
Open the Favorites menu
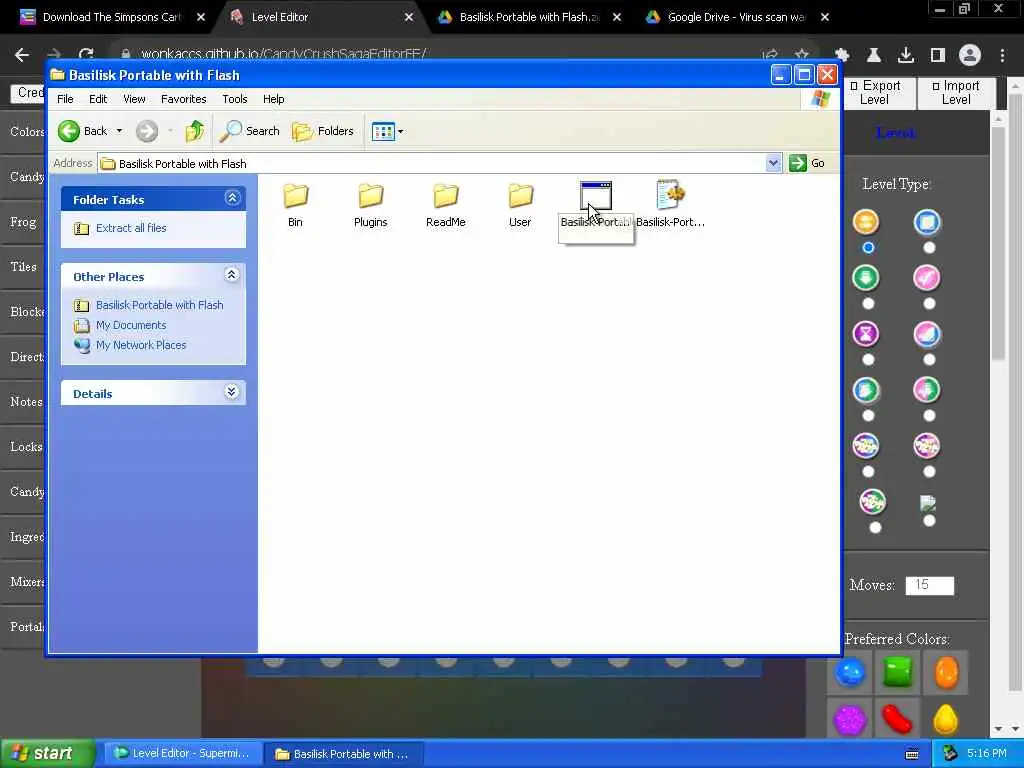tap(184, 99)
